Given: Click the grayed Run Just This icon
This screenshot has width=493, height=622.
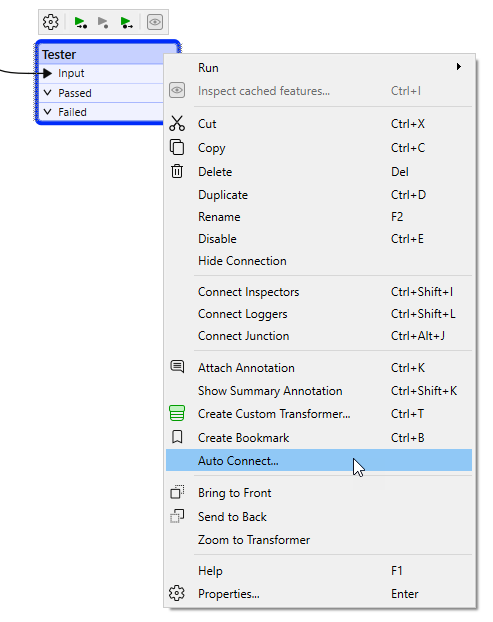Looking at the screenshot, I should pyautogui.click(x=103, y=22).
